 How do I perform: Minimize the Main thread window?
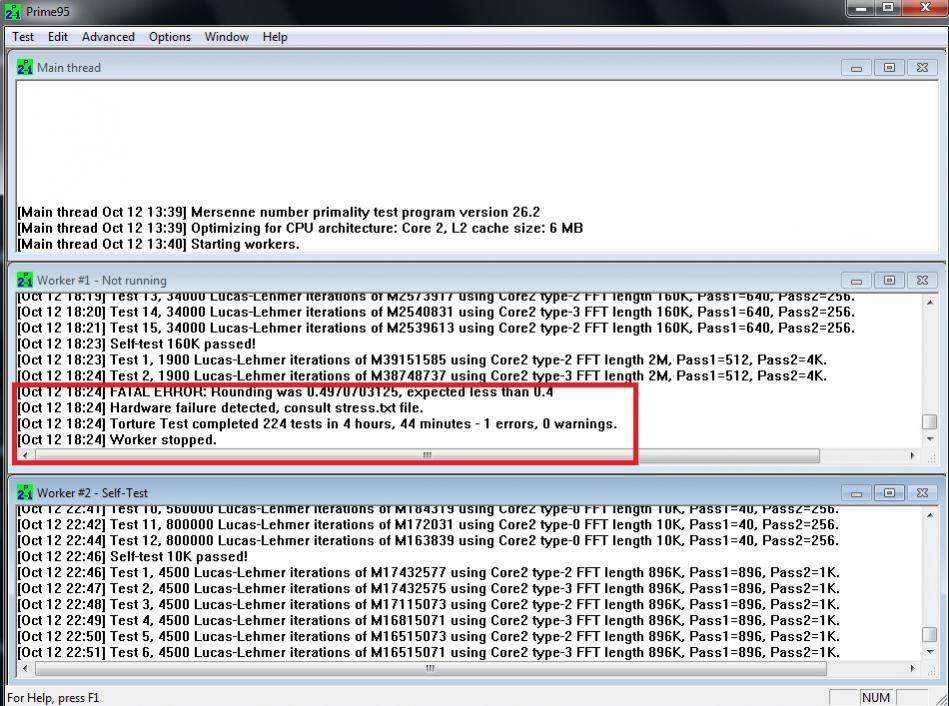click(x=856, y=68)
